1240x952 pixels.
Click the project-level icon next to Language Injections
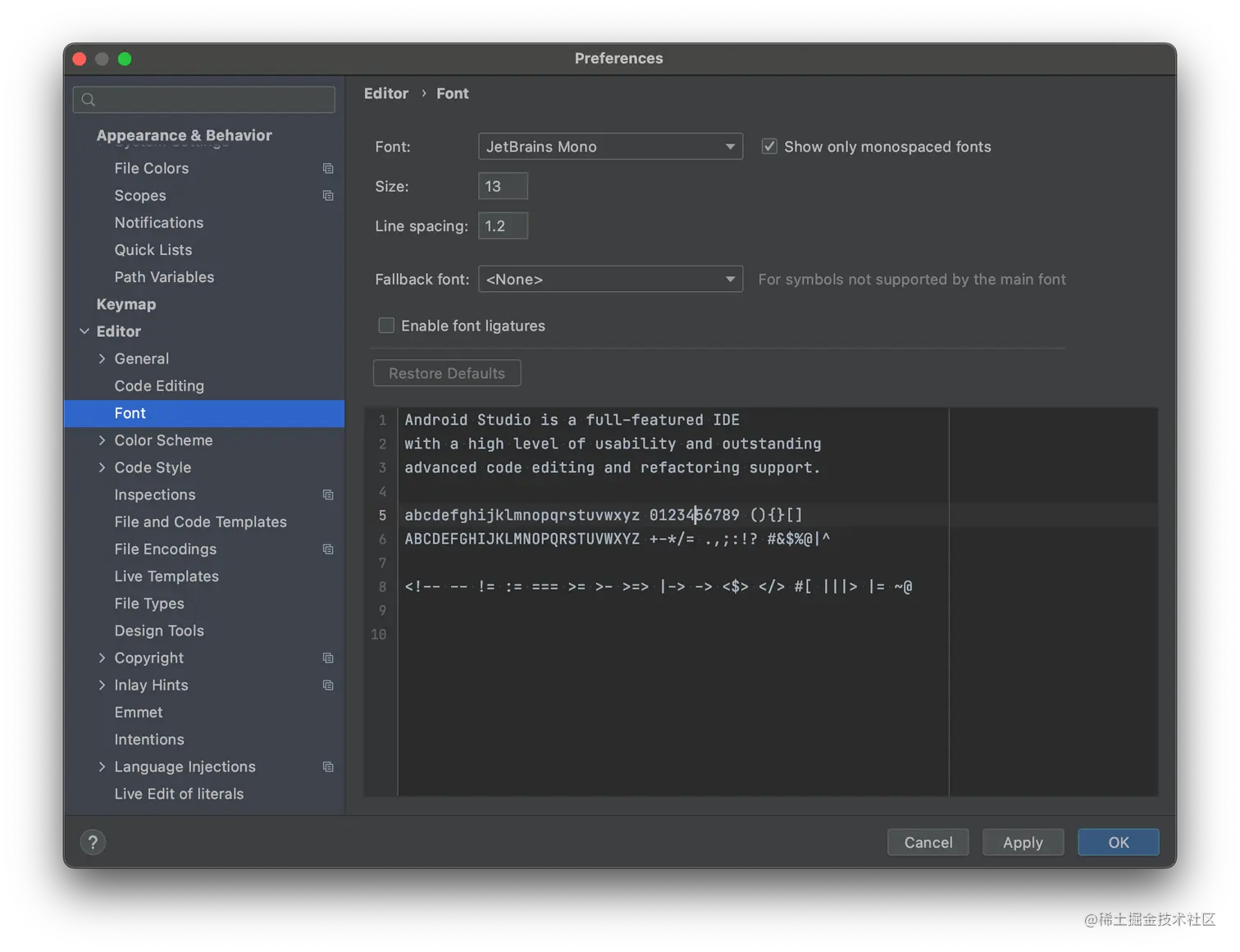328,767
